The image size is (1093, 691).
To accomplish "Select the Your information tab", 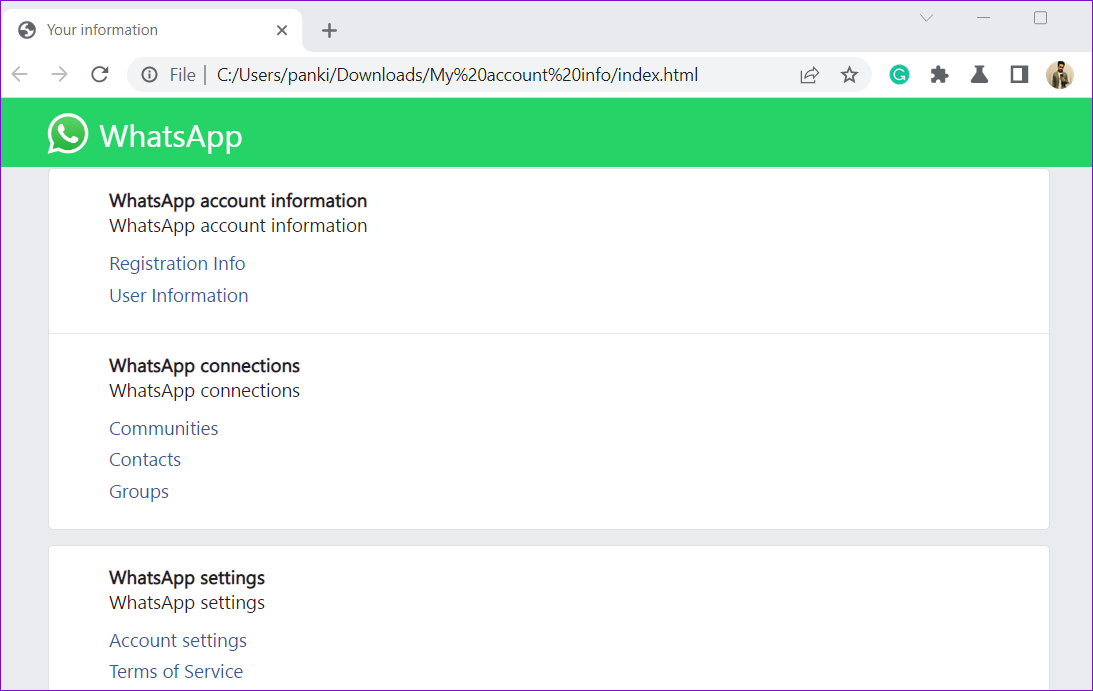I will coord(152,30).
